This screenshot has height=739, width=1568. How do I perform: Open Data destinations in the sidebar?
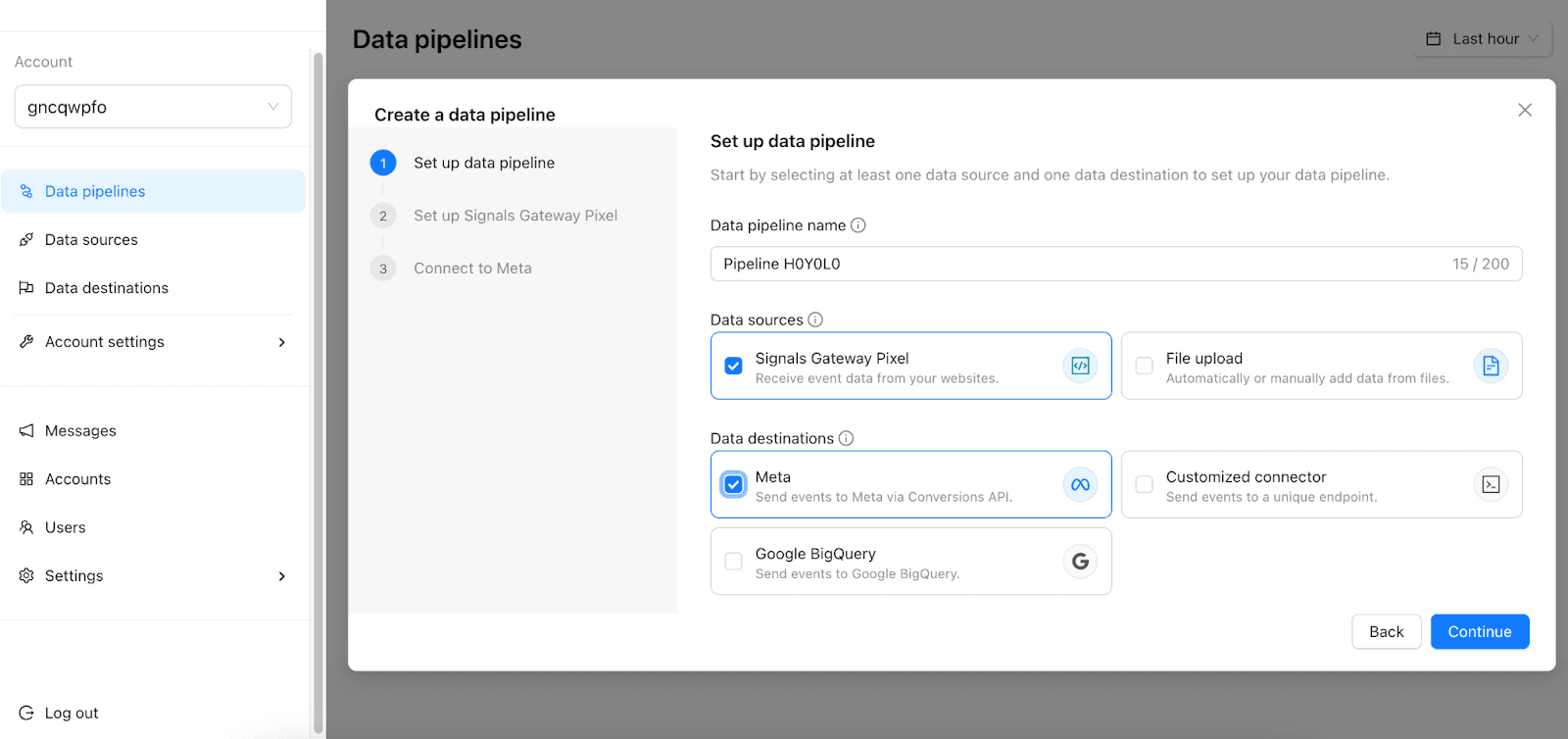point(153,288)
